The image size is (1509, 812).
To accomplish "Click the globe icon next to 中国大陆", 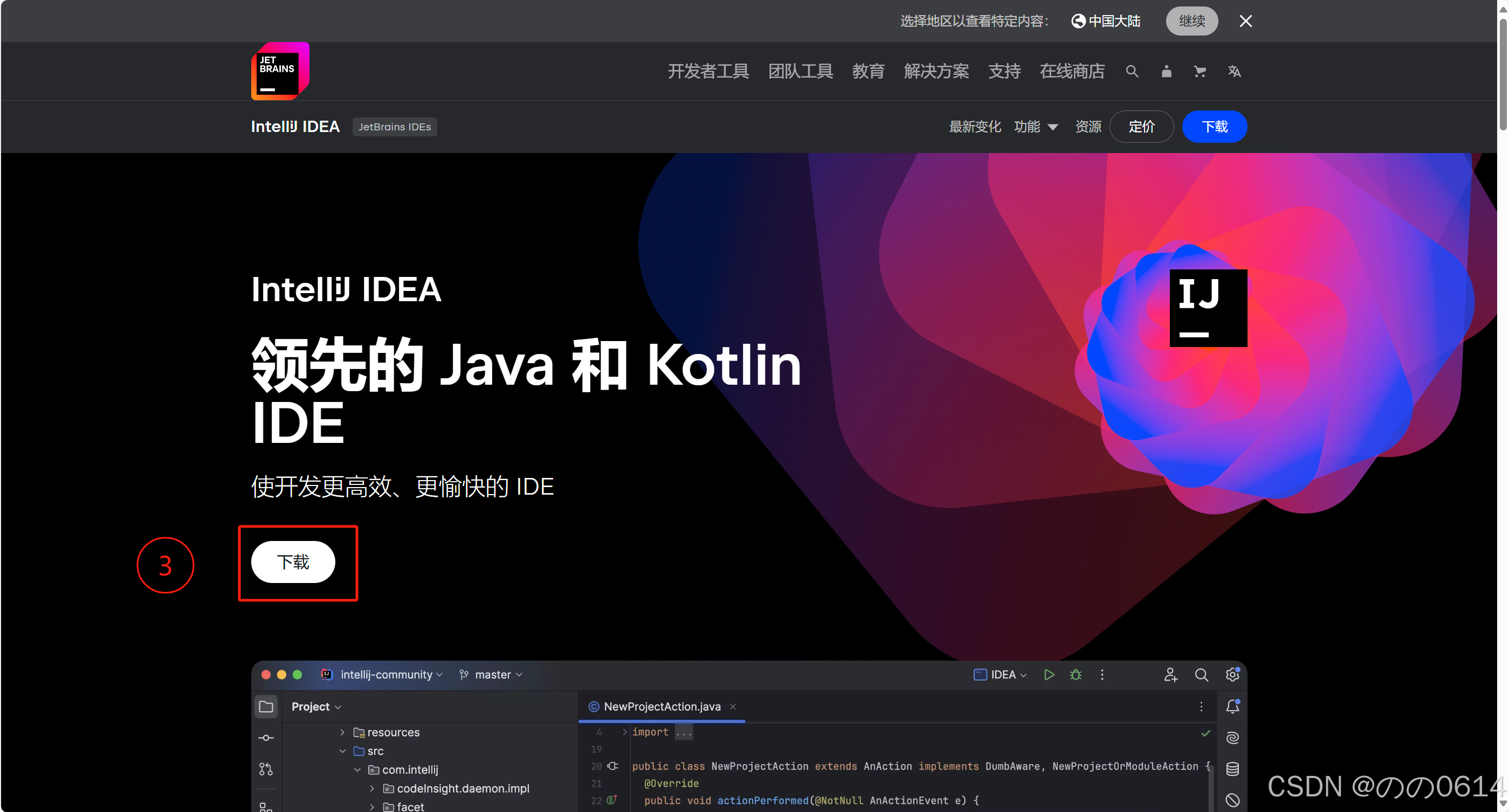I will tap(1078, 21).
